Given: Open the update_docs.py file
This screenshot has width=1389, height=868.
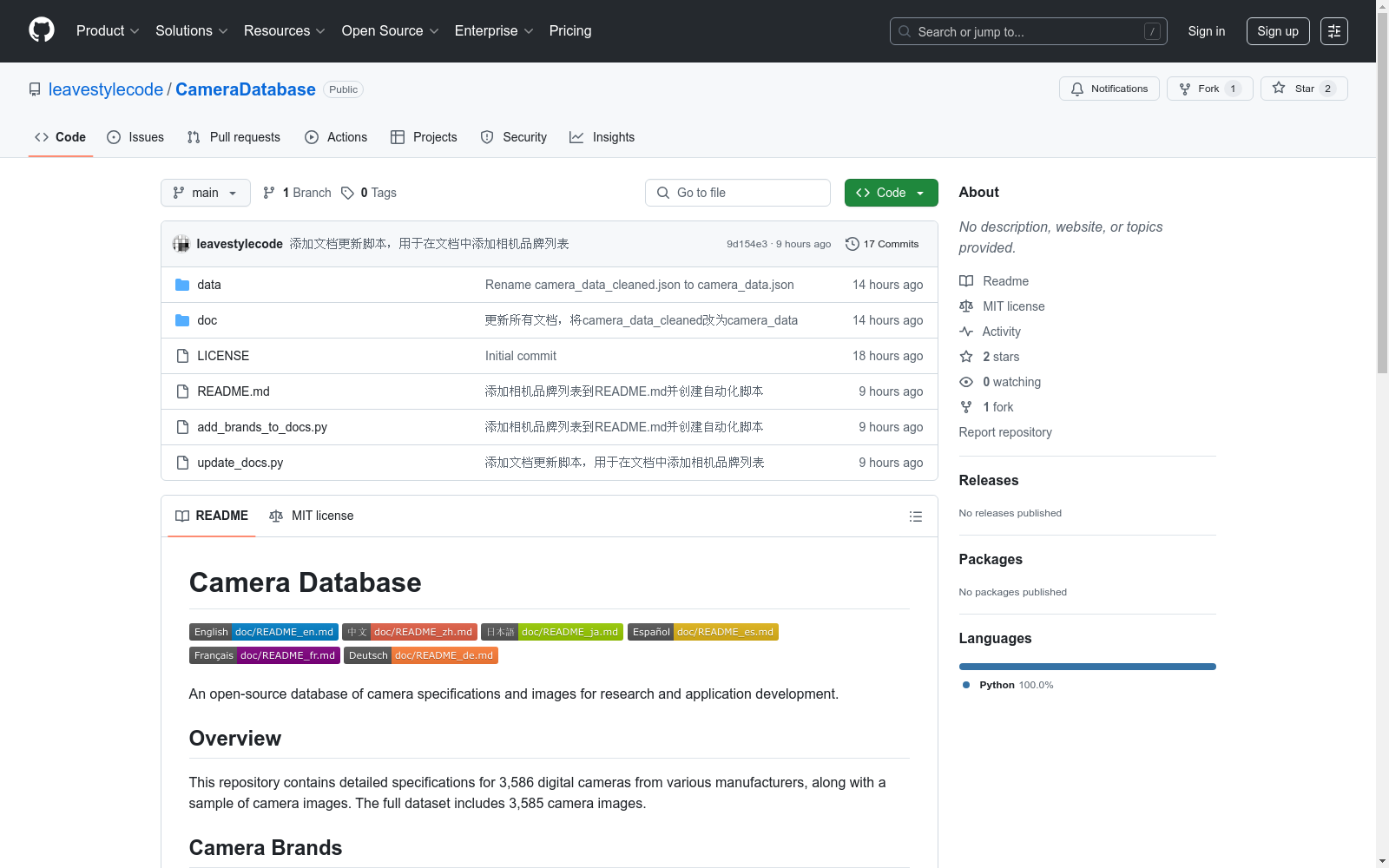Looking at the screenshot, I should tap(240, 463).
